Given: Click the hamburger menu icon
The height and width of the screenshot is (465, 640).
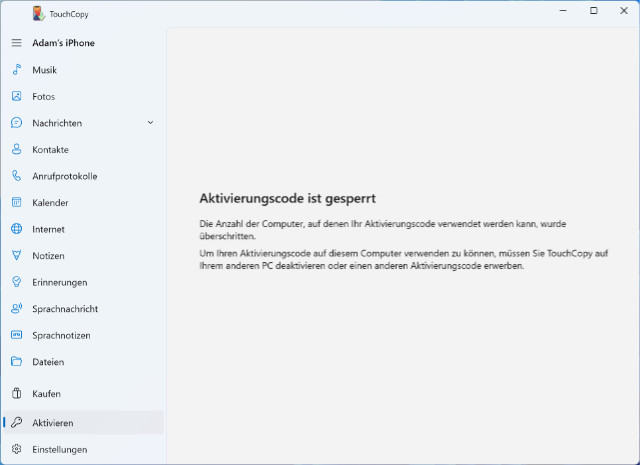Looking at the screenshot, I should 16,43.
